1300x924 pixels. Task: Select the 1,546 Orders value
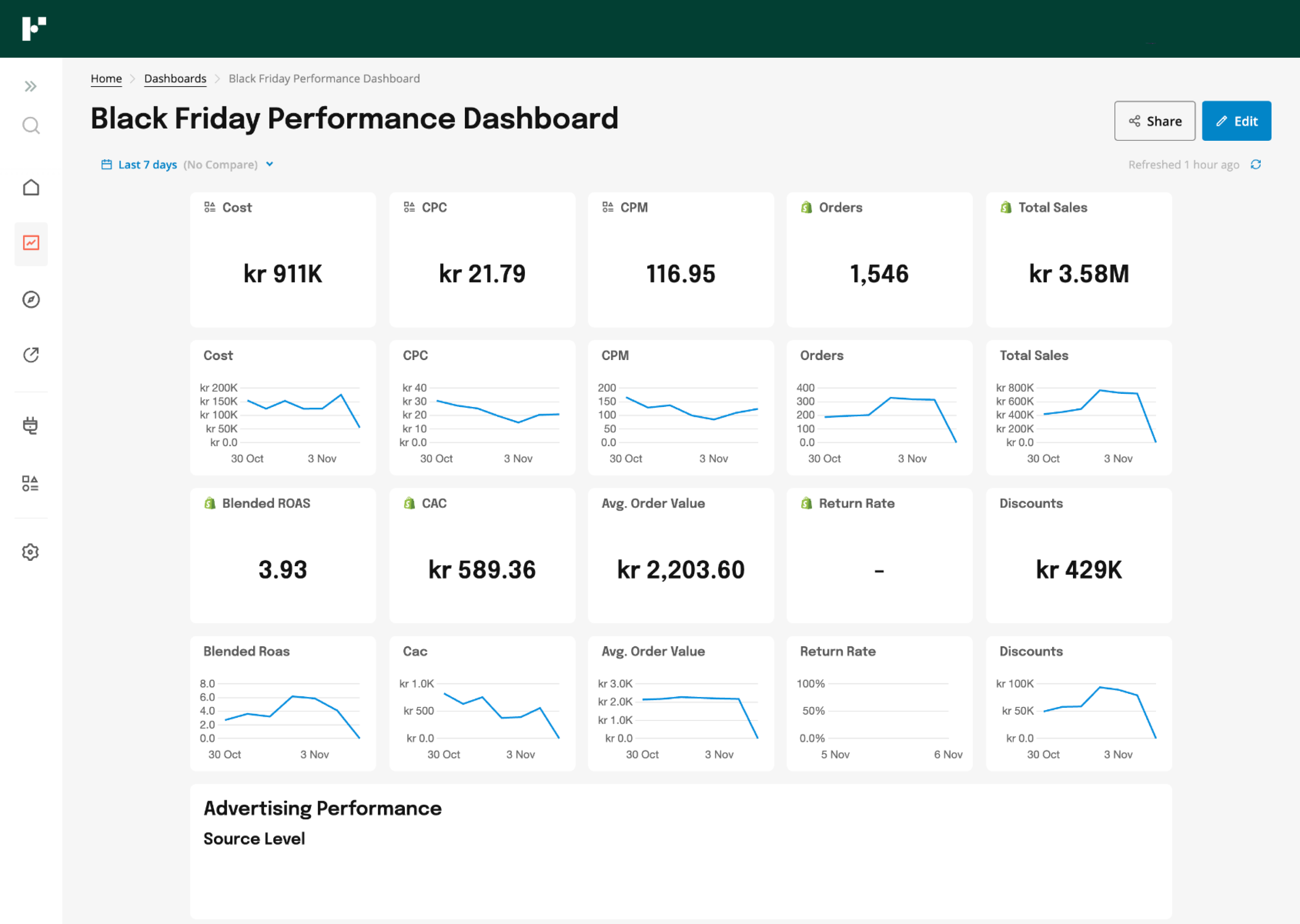coord(879,274)
